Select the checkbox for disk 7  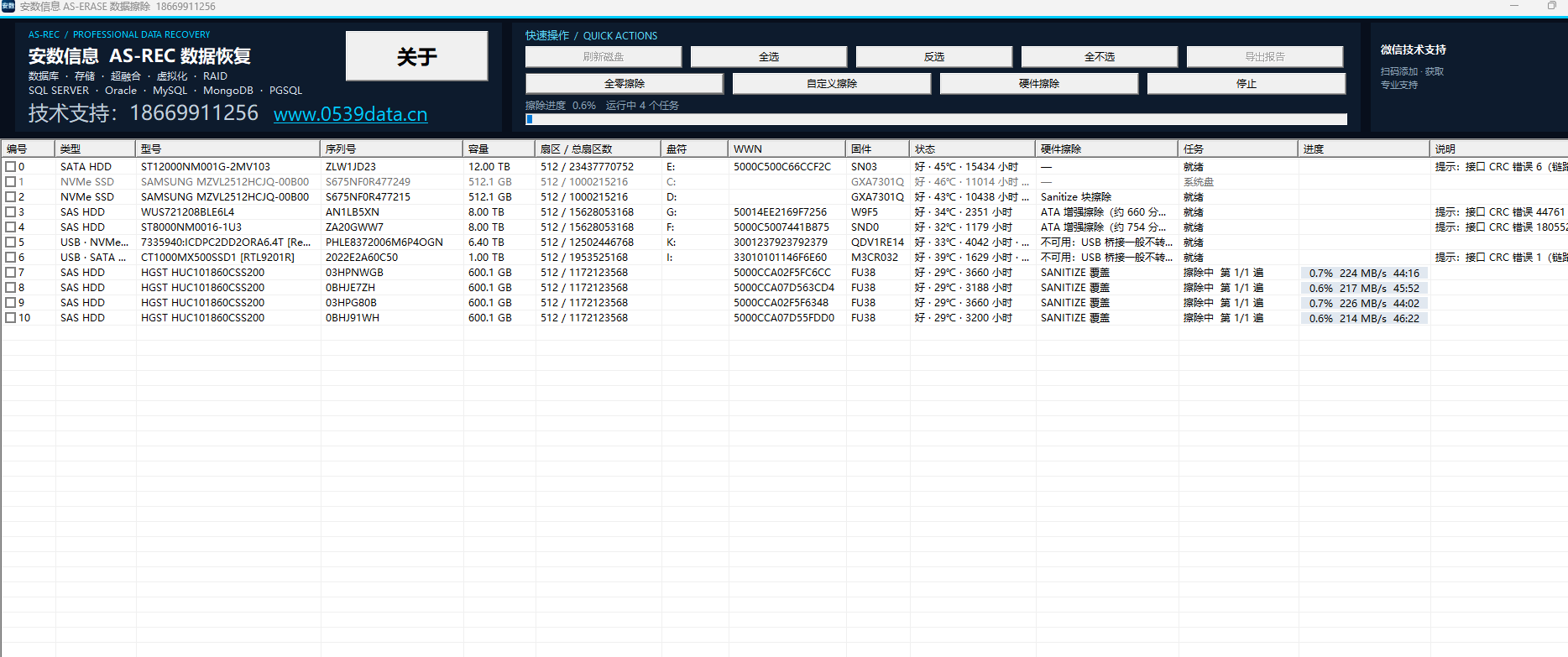click(x=11, y=273)
